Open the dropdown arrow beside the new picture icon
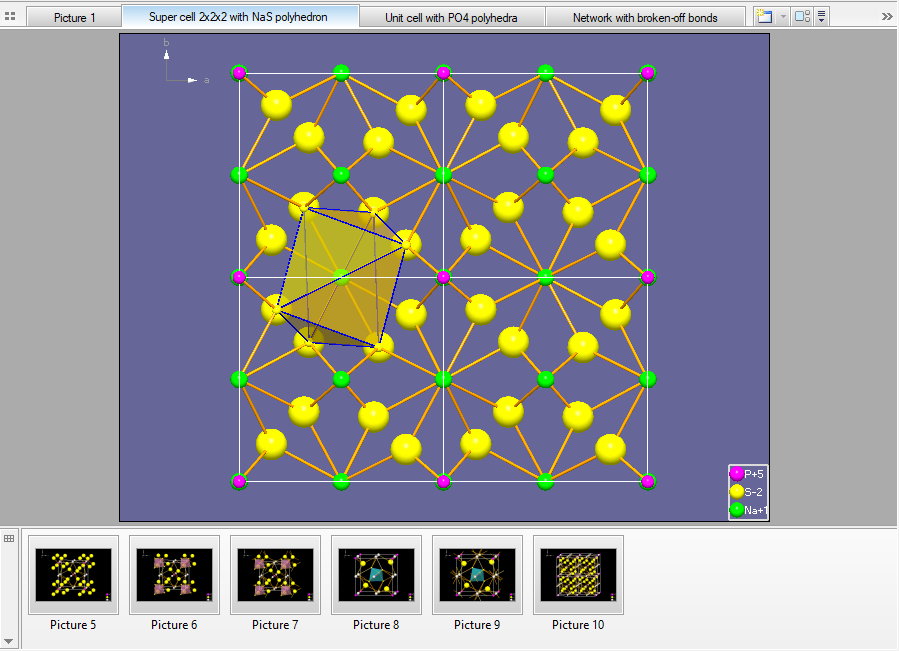899x651 pixels. pos(783,16)
